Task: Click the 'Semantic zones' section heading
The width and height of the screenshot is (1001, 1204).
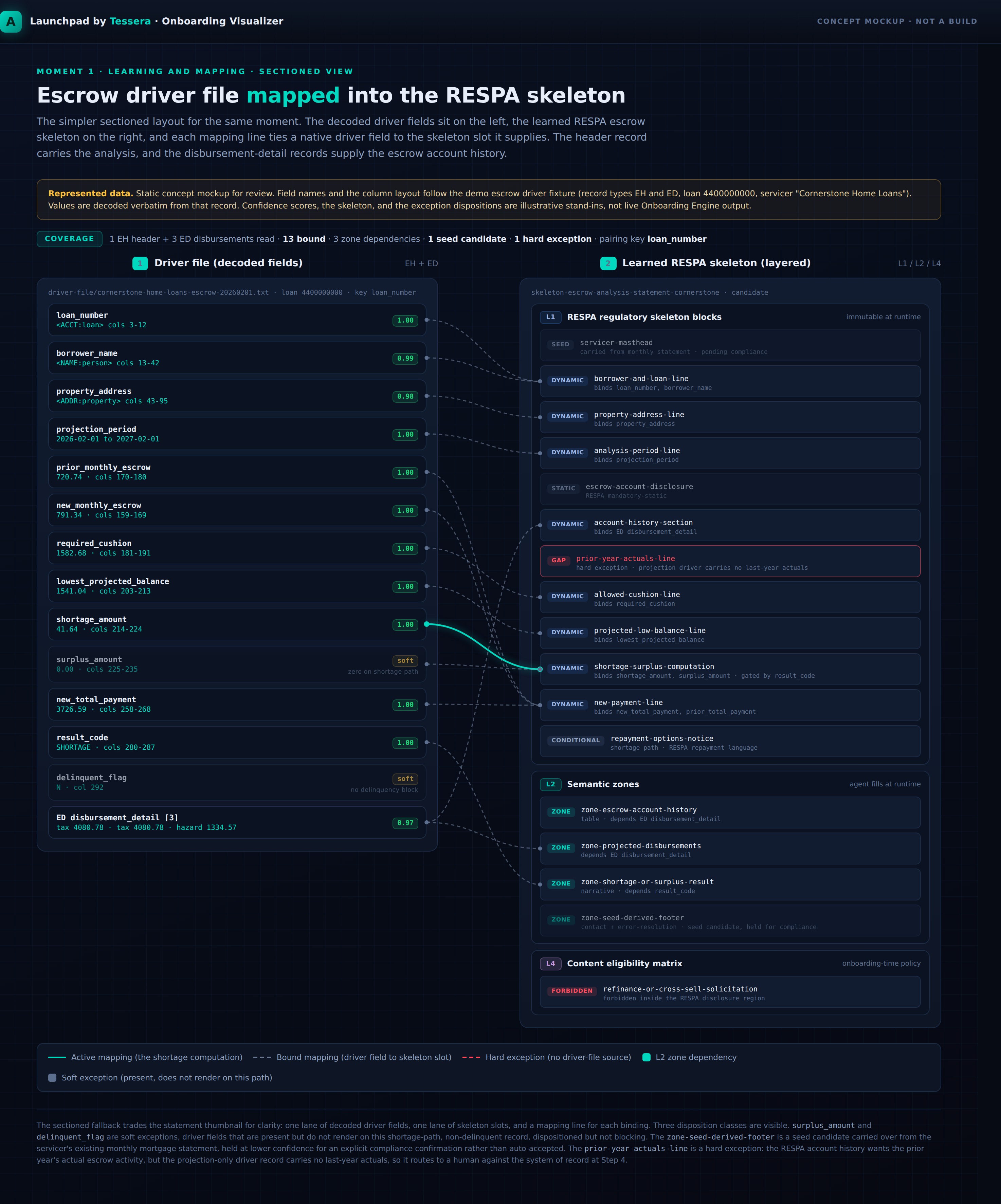Action: click(x=603, y=784)
